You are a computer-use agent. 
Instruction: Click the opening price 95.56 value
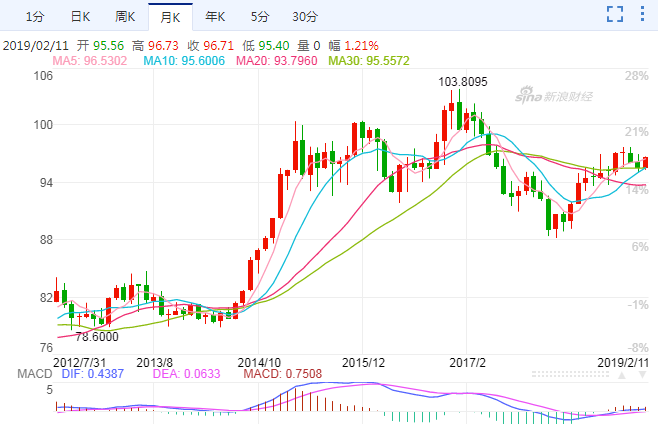tap(109, 46)
